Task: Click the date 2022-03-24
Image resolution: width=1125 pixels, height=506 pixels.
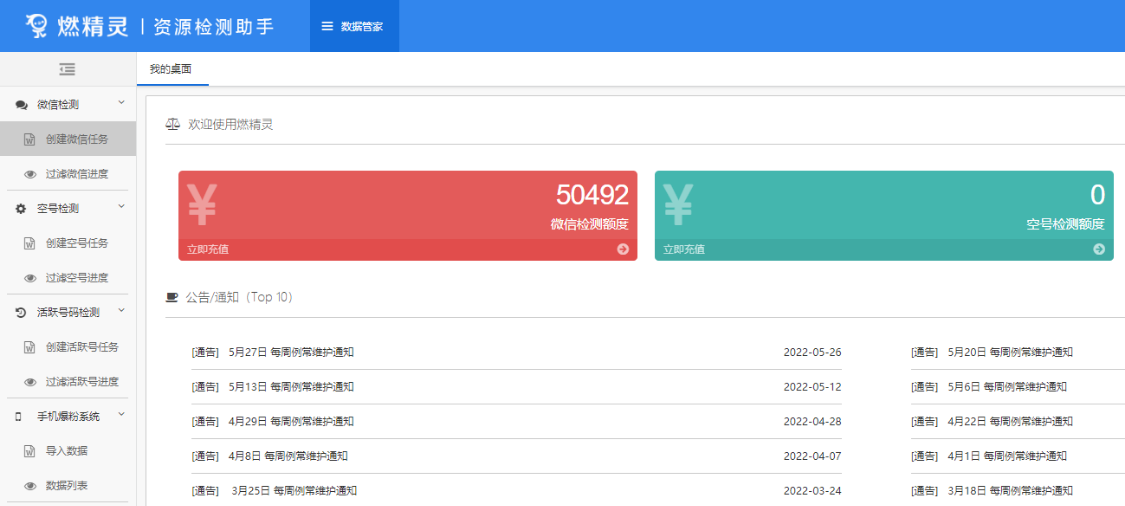Action: coord(812,491)
